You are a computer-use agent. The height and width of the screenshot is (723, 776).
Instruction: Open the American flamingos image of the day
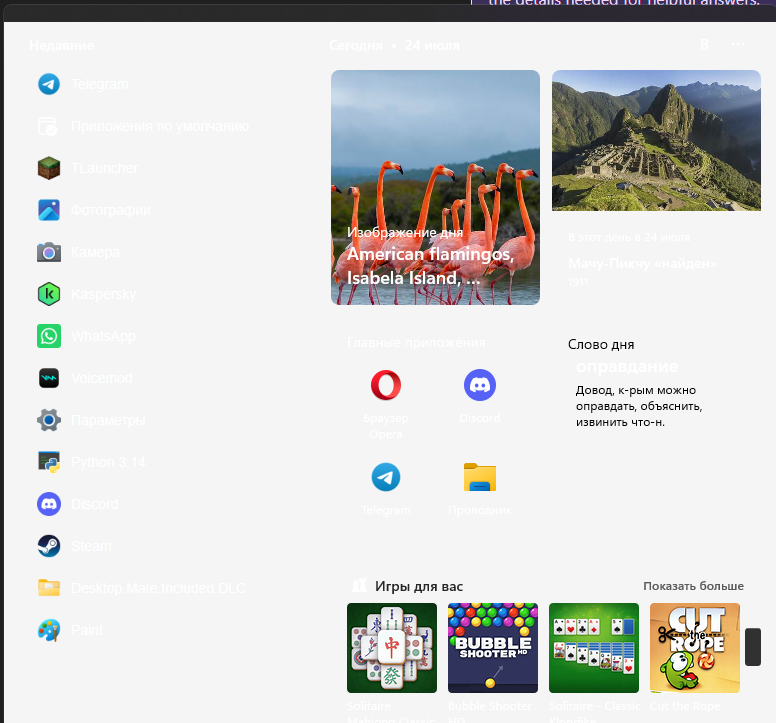coord(436,187)
